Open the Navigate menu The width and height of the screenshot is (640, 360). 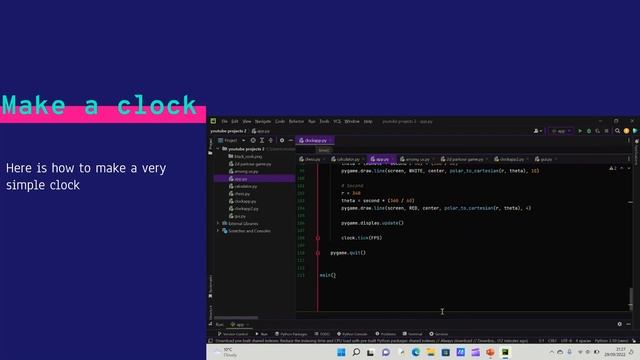(263, 121)
